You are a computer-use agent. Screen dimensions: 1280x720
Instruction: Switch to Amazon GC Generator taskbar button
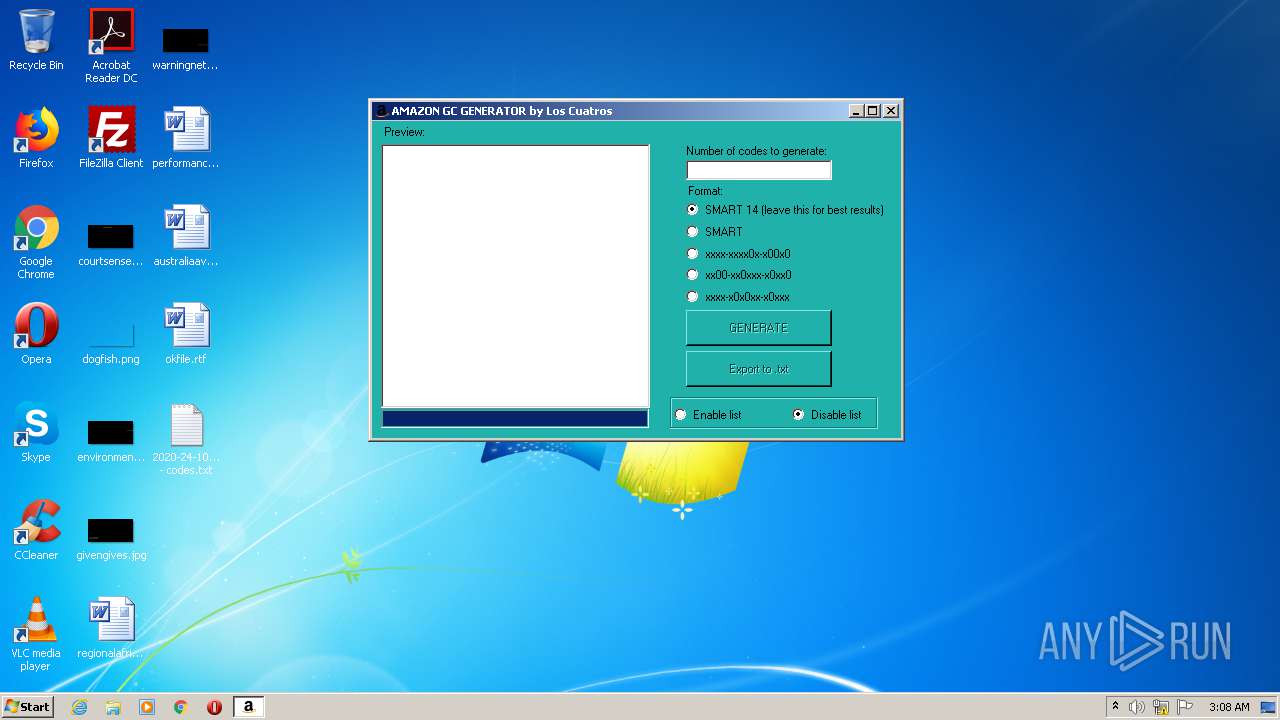pos(248,707)
